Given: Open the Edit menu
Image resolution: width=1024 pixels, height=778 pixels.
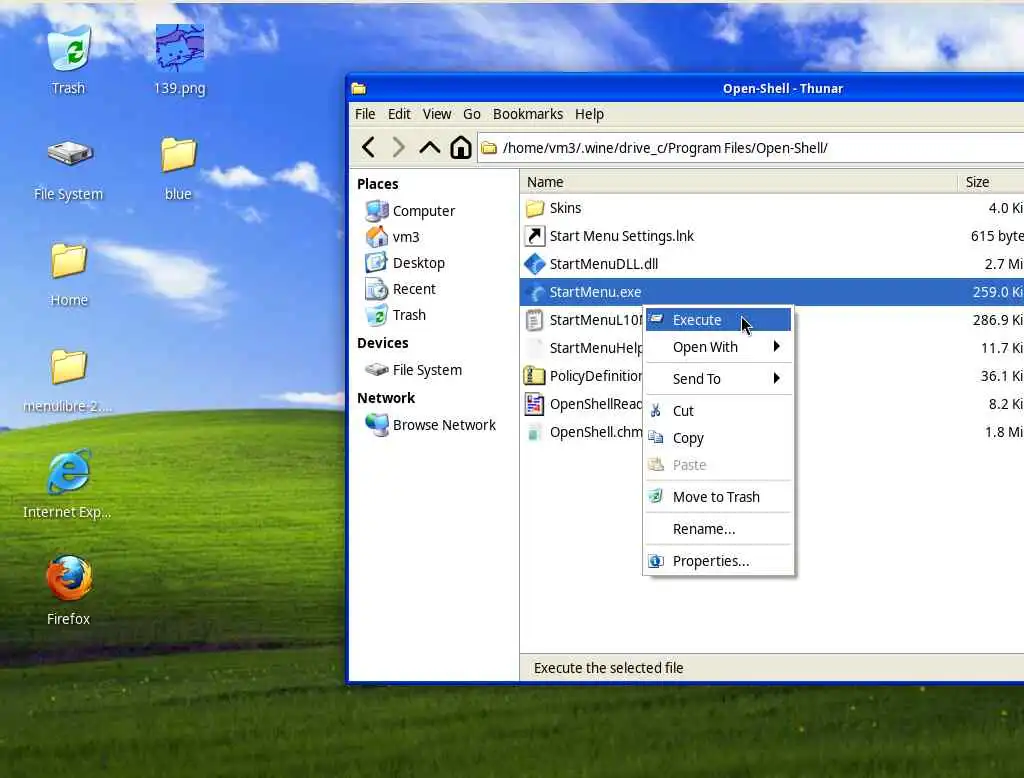Looking at the screenshot, I should pyautogui.click(x=399, y=114).
